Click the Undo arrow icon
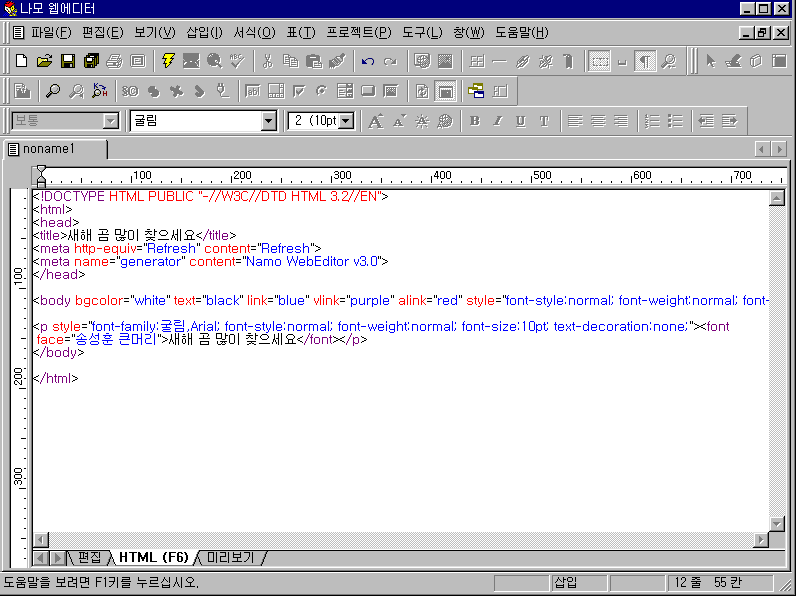Image resolution: width=796 pixels, height=596 pixels. tap(368, 61)
